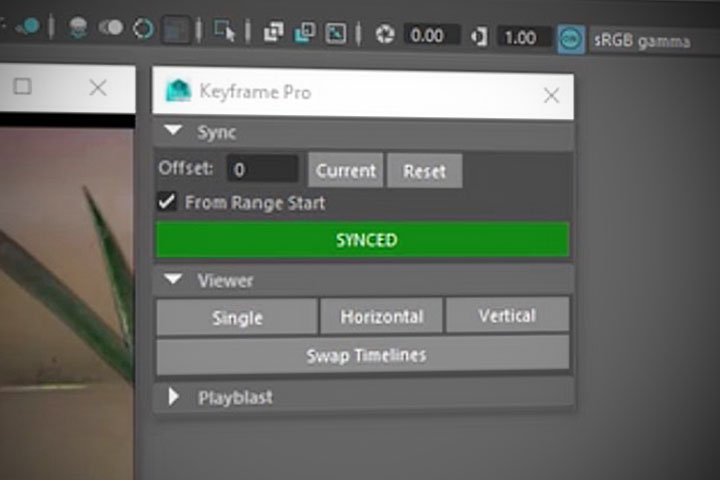Uncheck the From Range Start checkbox

168,203
